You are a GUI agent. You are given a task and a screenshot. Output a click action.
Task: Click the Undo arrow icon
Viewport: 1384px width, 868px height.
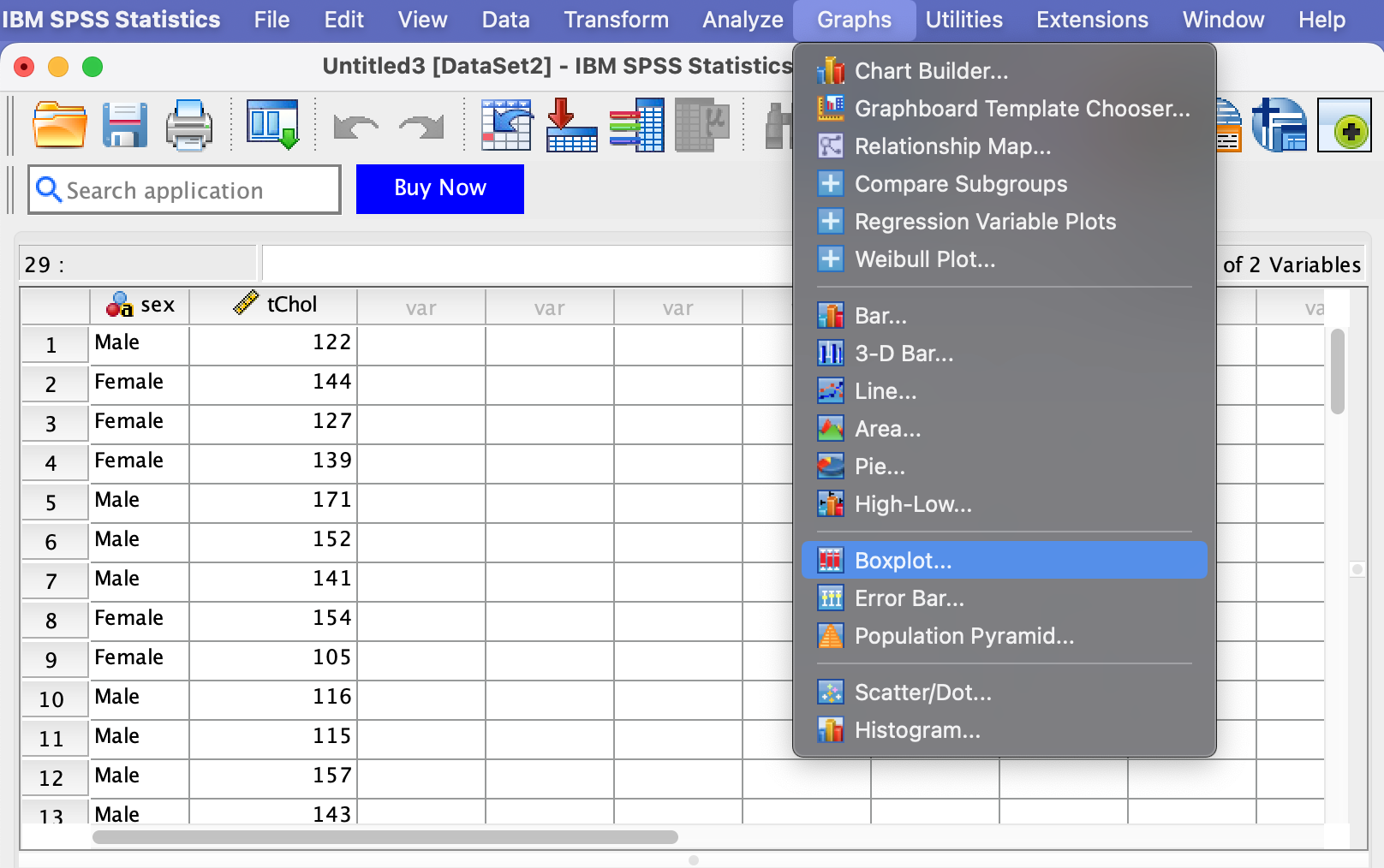[355, 127]
